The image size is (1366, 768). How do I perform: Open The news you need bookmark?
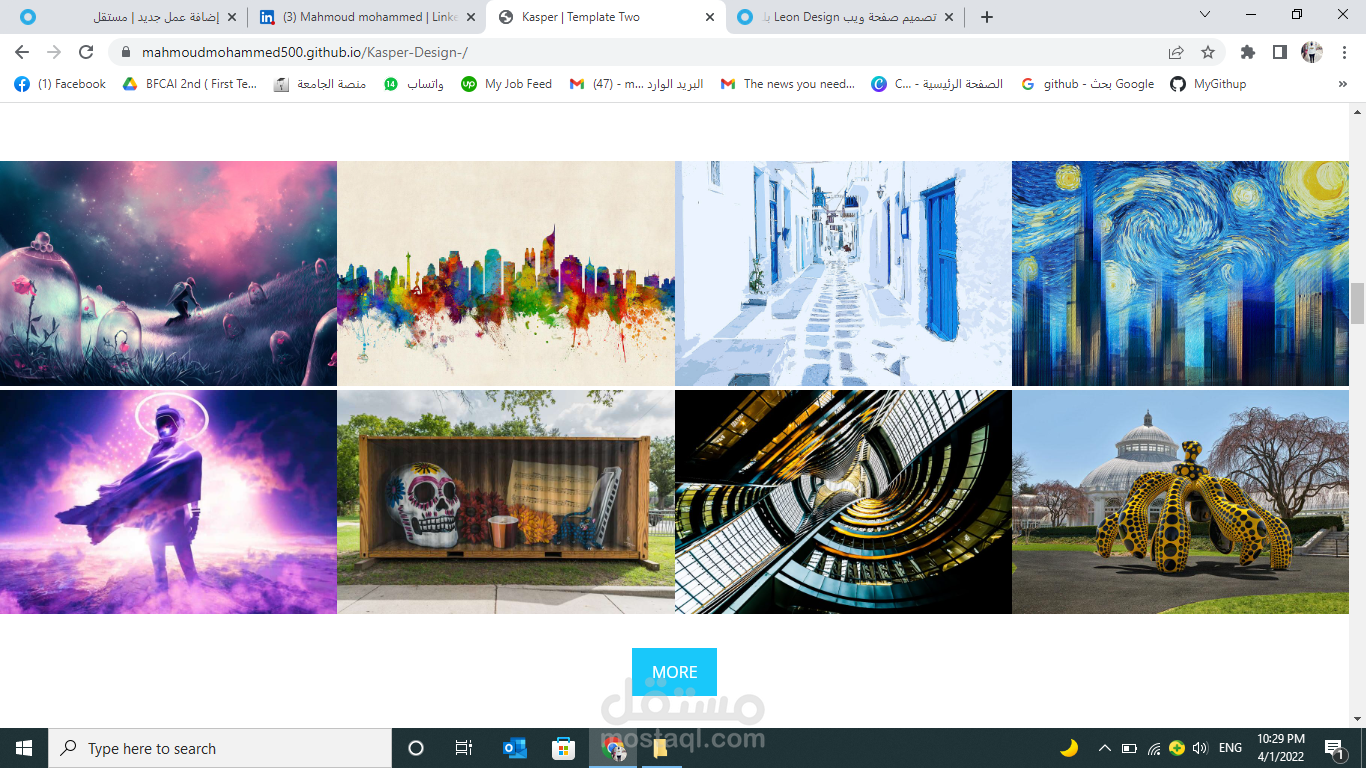click(x=788, y=84)
